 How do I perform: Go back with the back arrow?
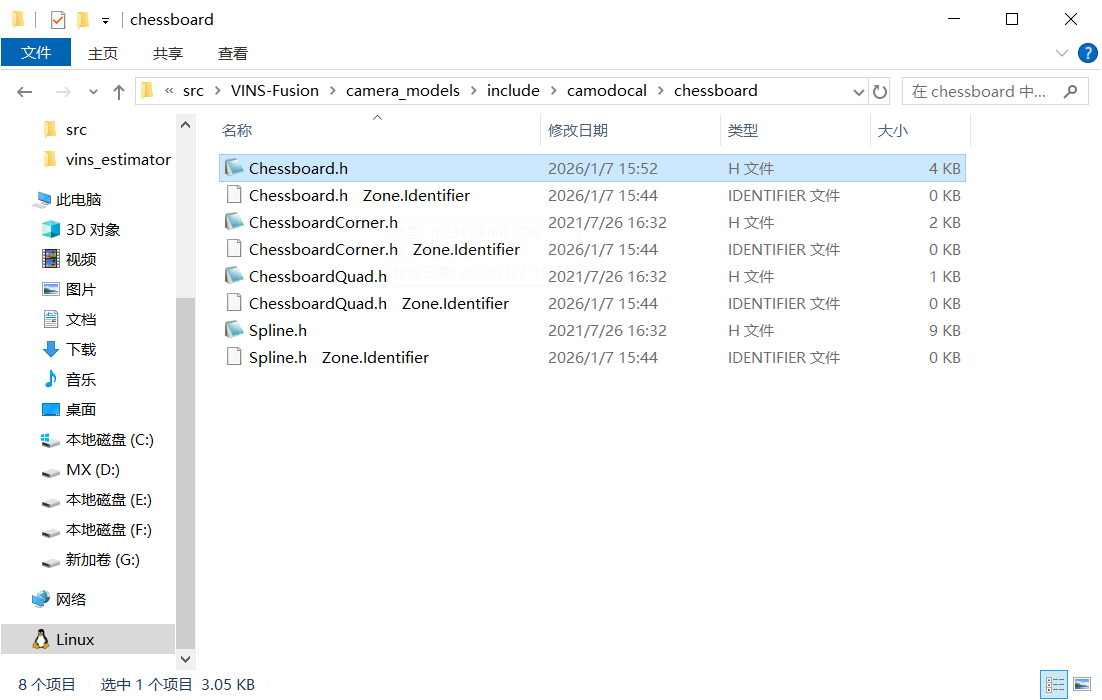(25, 91)
